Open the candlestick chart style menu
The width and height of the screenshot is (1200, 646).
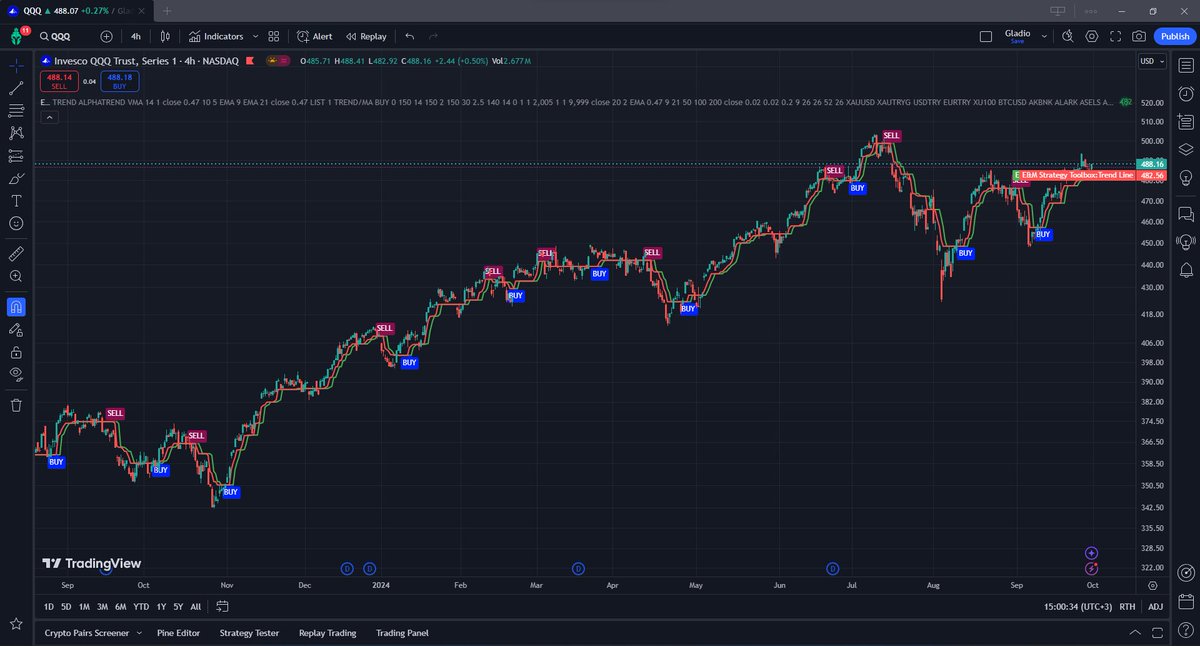166,36
